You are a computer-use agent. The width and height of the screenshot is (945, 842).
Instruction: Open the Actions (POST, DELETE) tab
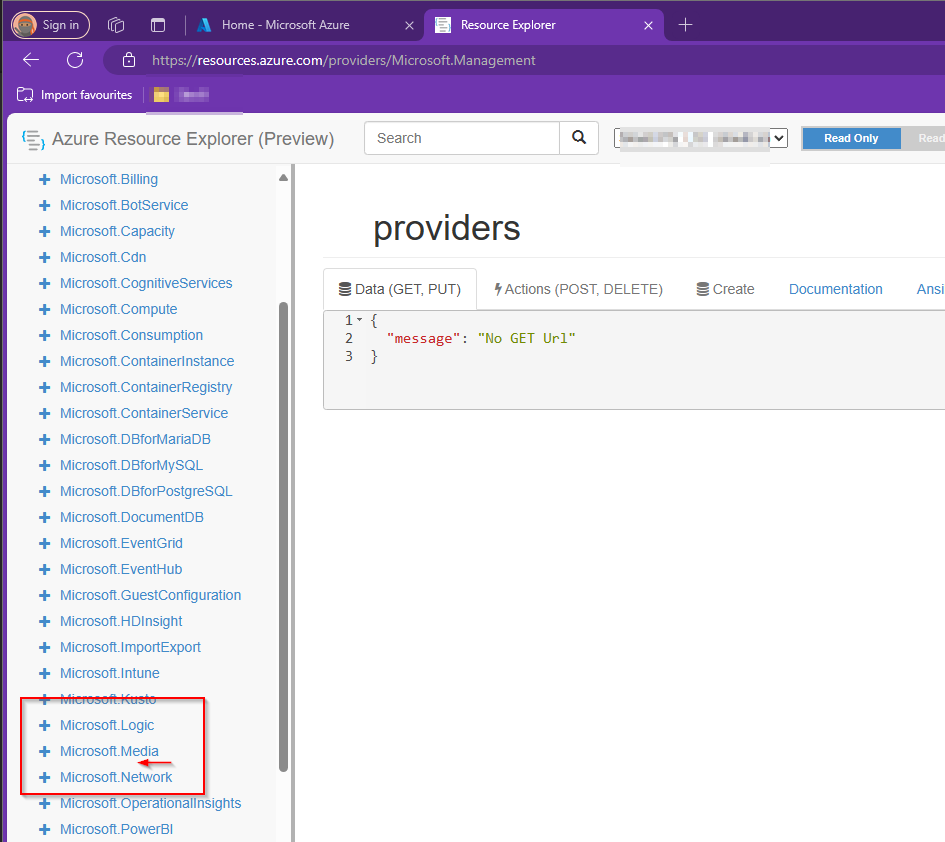pyautogui.click(x=579, y=289)
